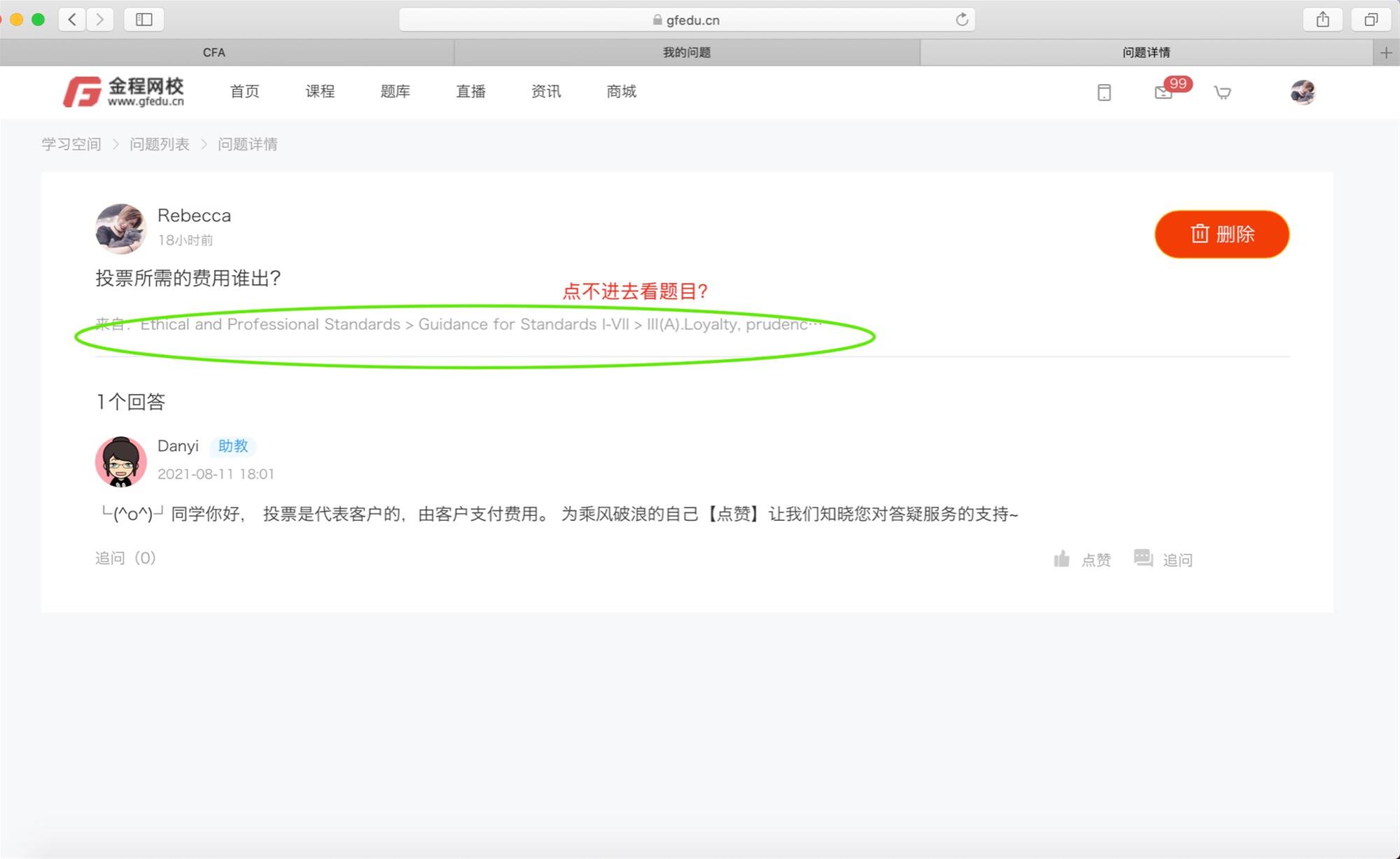The height and width of the screenshot is (859, 1400).
Task: Click the mobile phone icon in header
Action: pyautogui.click(x=1104, y=92)
